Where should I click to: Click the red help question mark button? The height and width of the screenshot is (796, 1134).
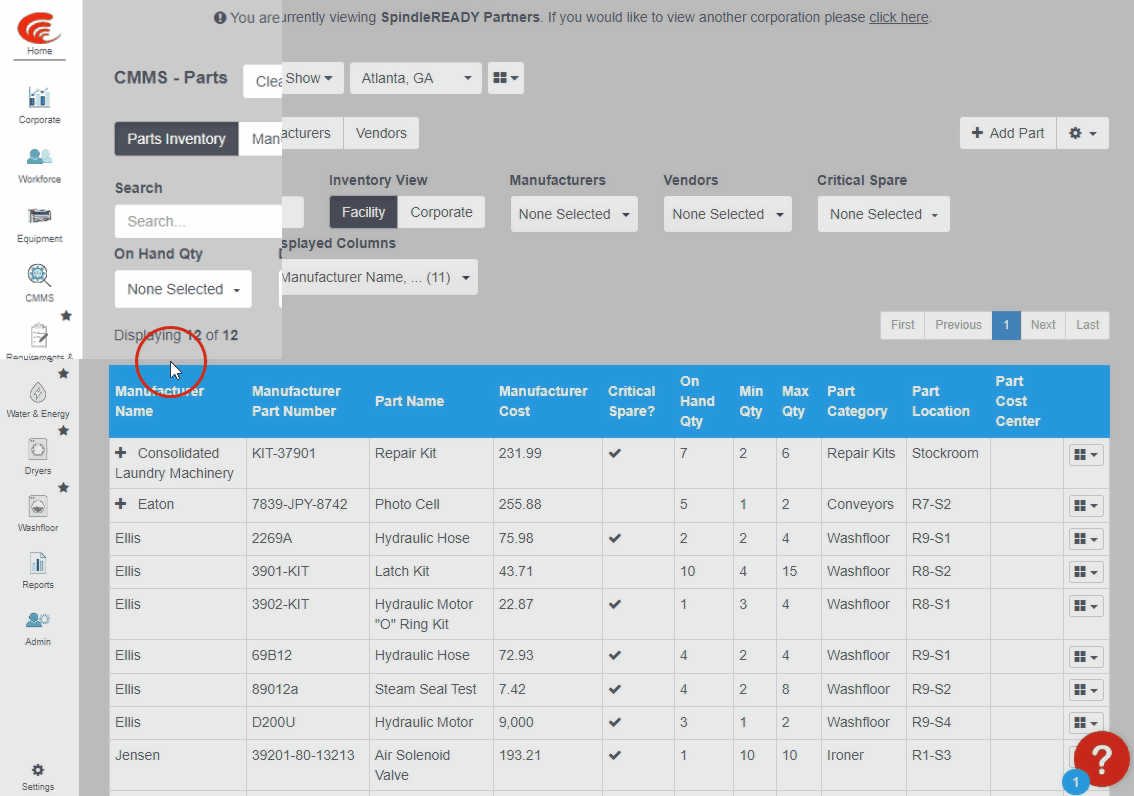(x=1101, y=759)
